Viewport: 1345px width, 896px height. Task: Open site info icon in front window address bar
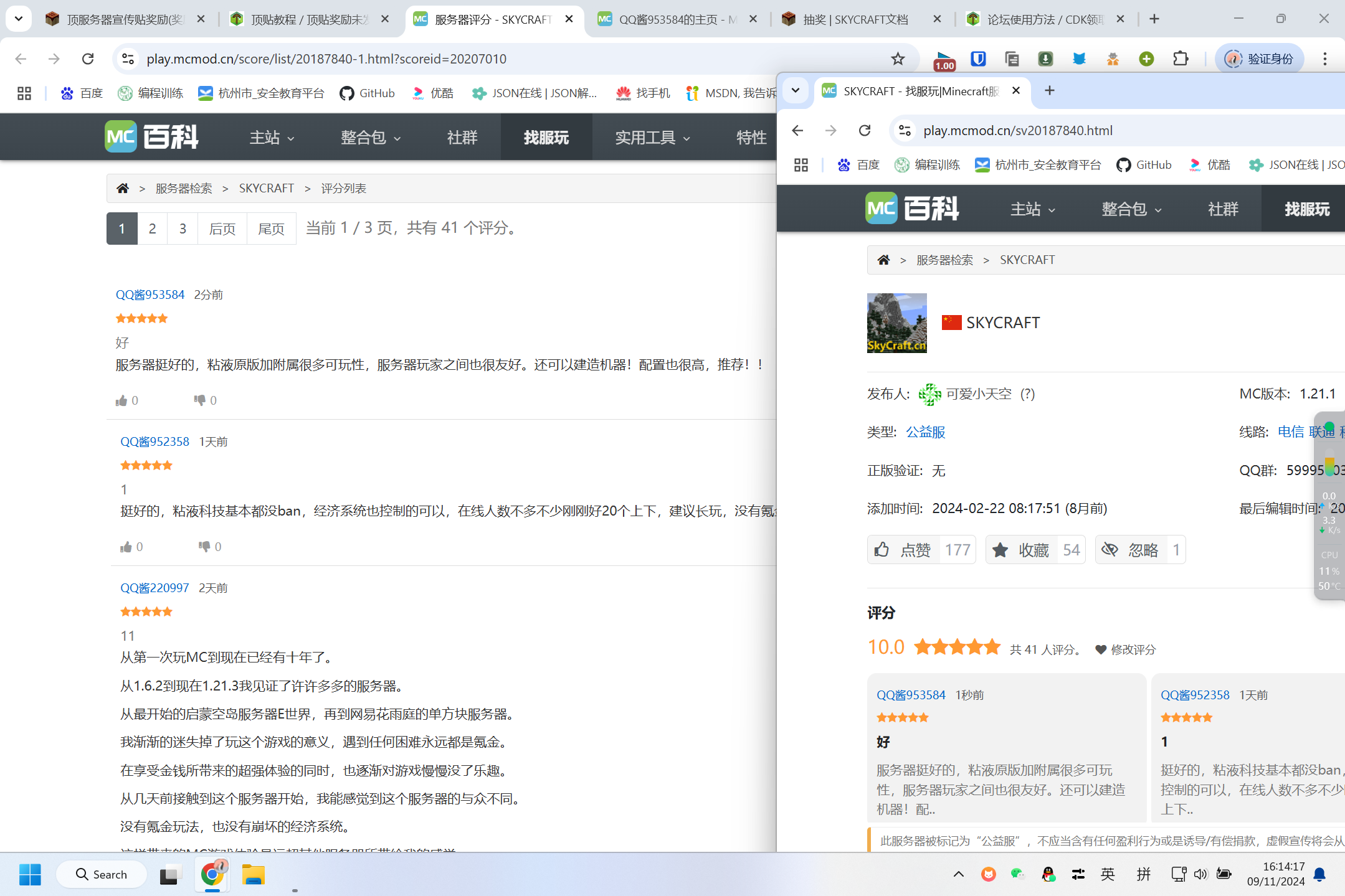(905, 130)
